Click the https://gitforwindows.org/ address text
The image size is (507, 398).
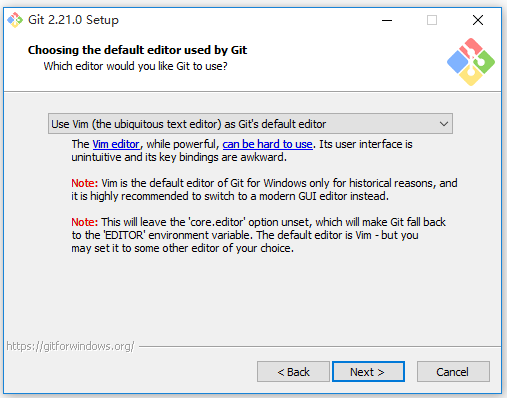[x=70, y=346]
